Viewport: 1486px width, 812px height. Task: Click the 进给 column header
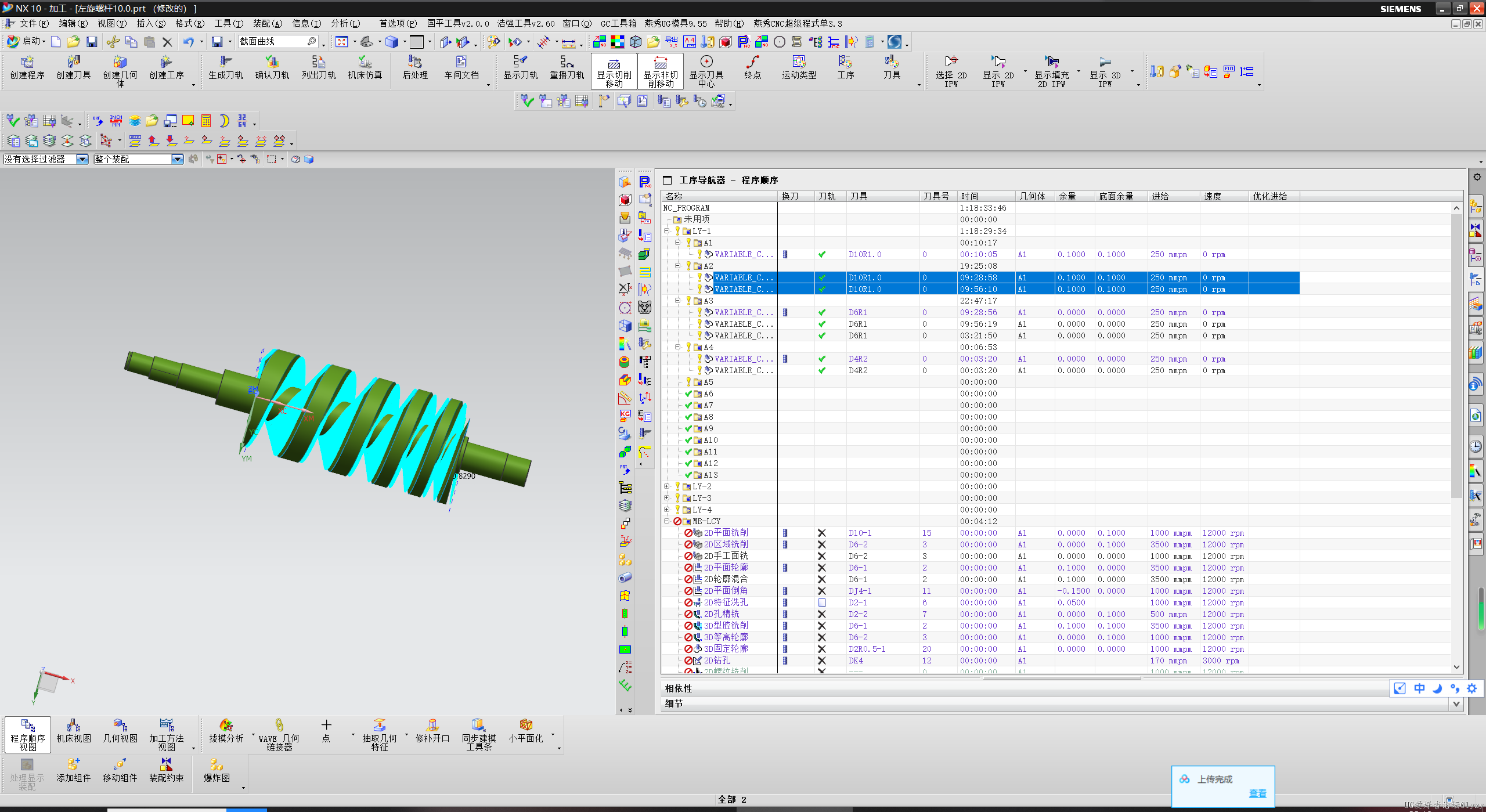pyautogui.click(x=1173, y=196)
